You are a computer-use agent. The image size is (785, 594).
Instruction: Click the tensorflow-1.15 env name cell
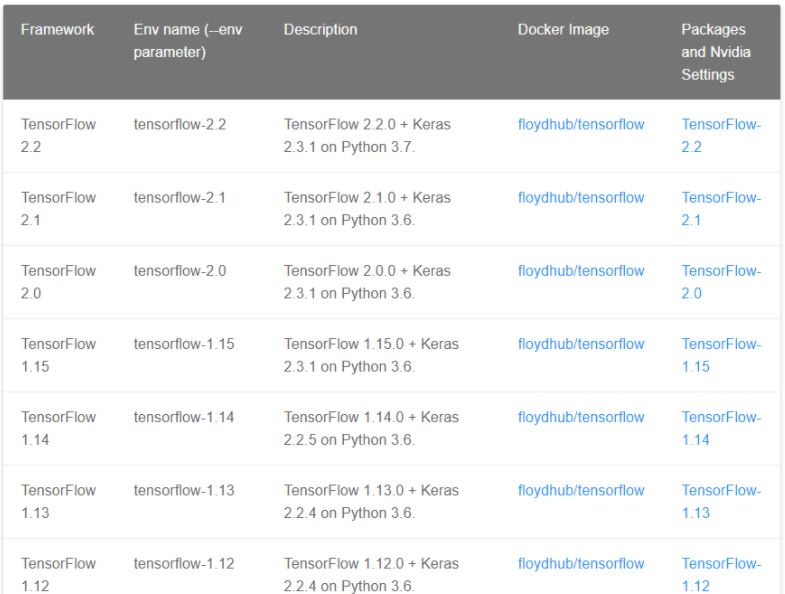184,344
